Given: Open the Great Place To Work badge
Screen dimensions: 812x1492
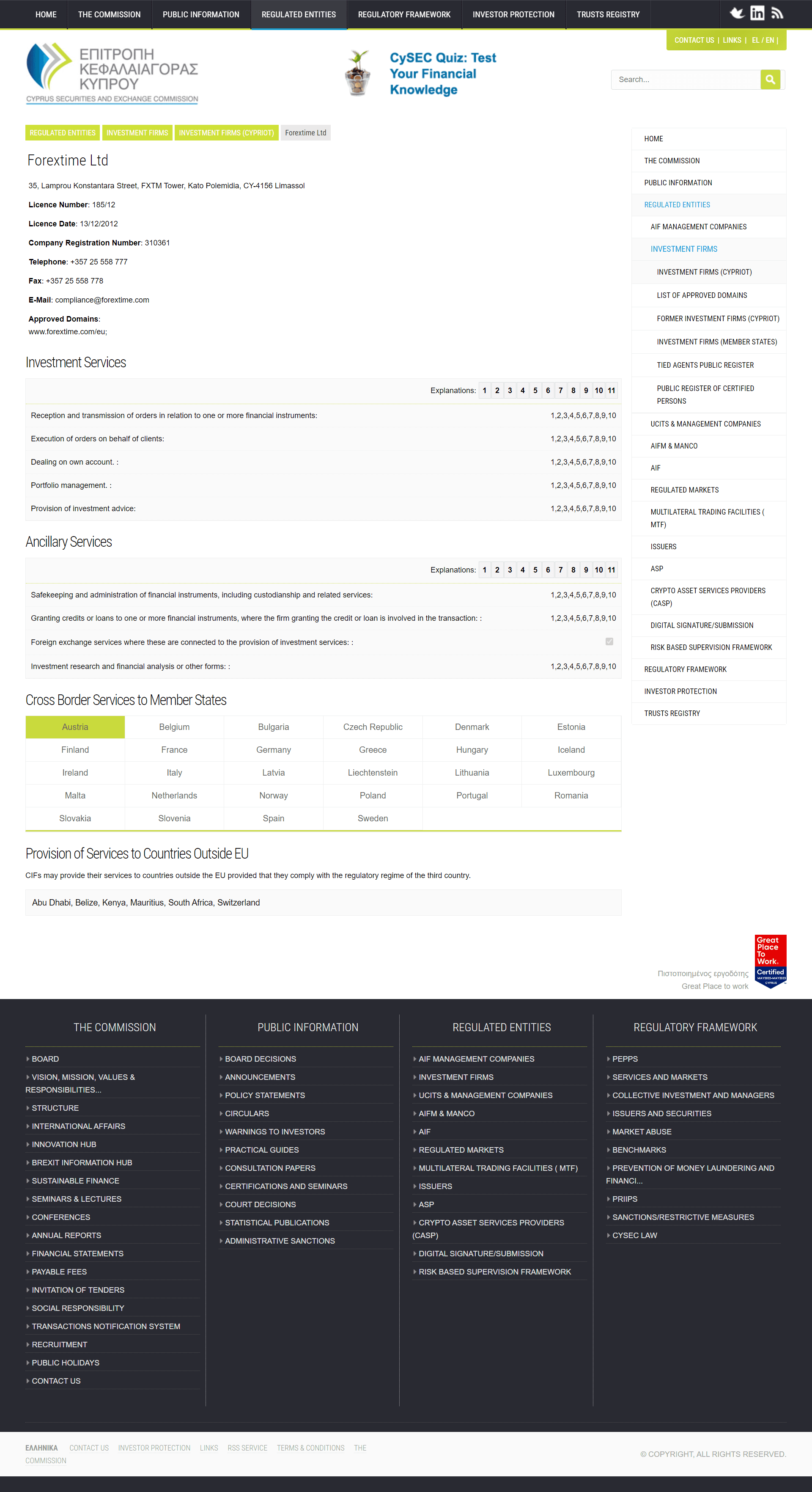Looking at the screenshot, I should pyautogui.click(x=770, y=961).
